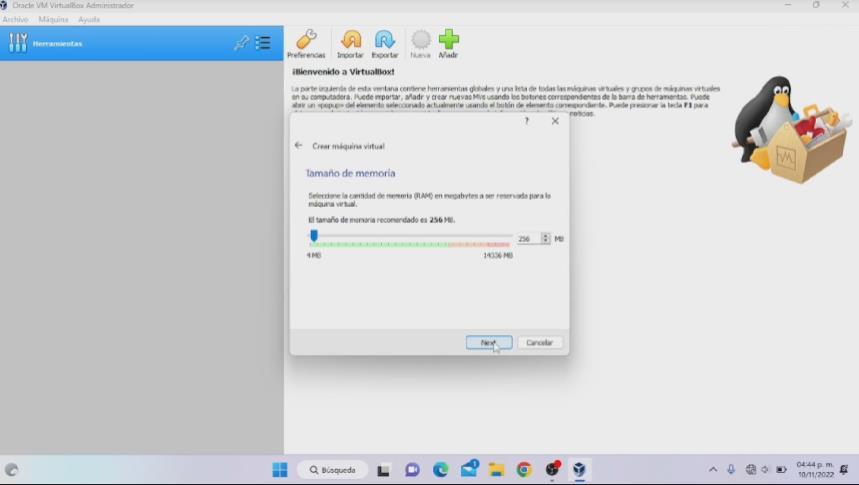Screen dimensions: 859x485
Task: Open the app with red badge on taskbar
Action: click(552, 469)
